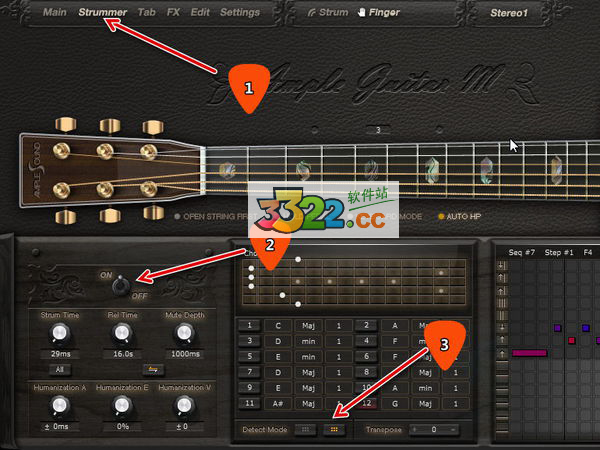600x450 pixels.
Task: Click the 29ms strum time value
Action: point(60,354)
